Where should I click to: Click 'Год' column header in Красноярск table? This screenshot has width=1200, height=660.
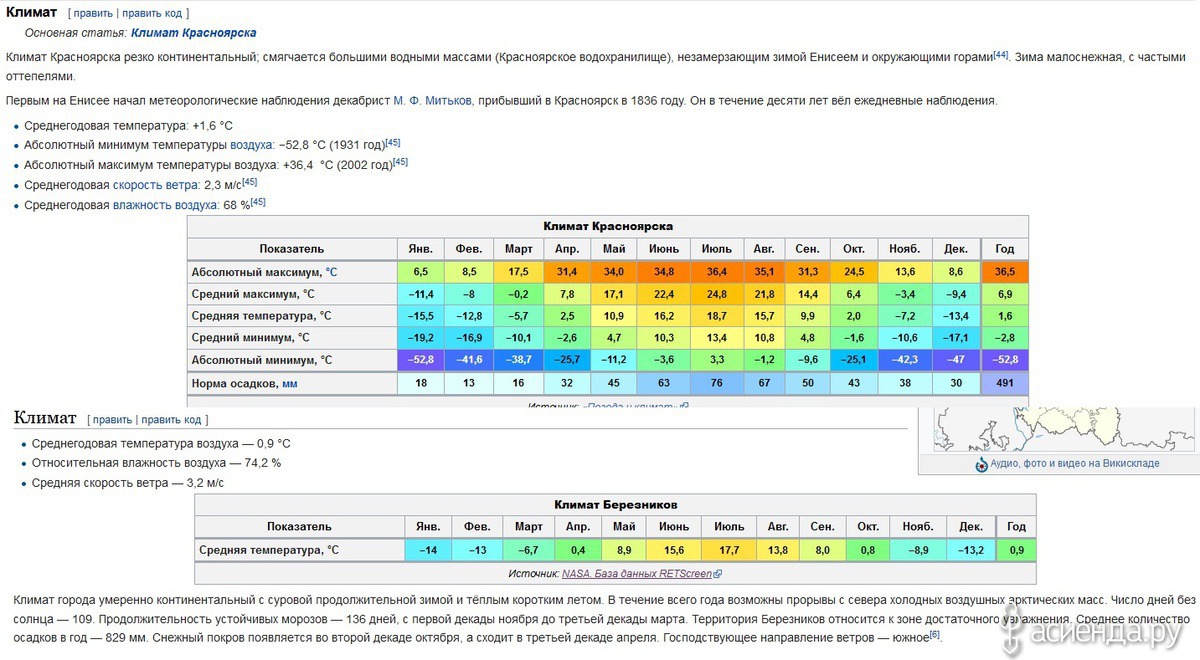[x=1005, y=249]
